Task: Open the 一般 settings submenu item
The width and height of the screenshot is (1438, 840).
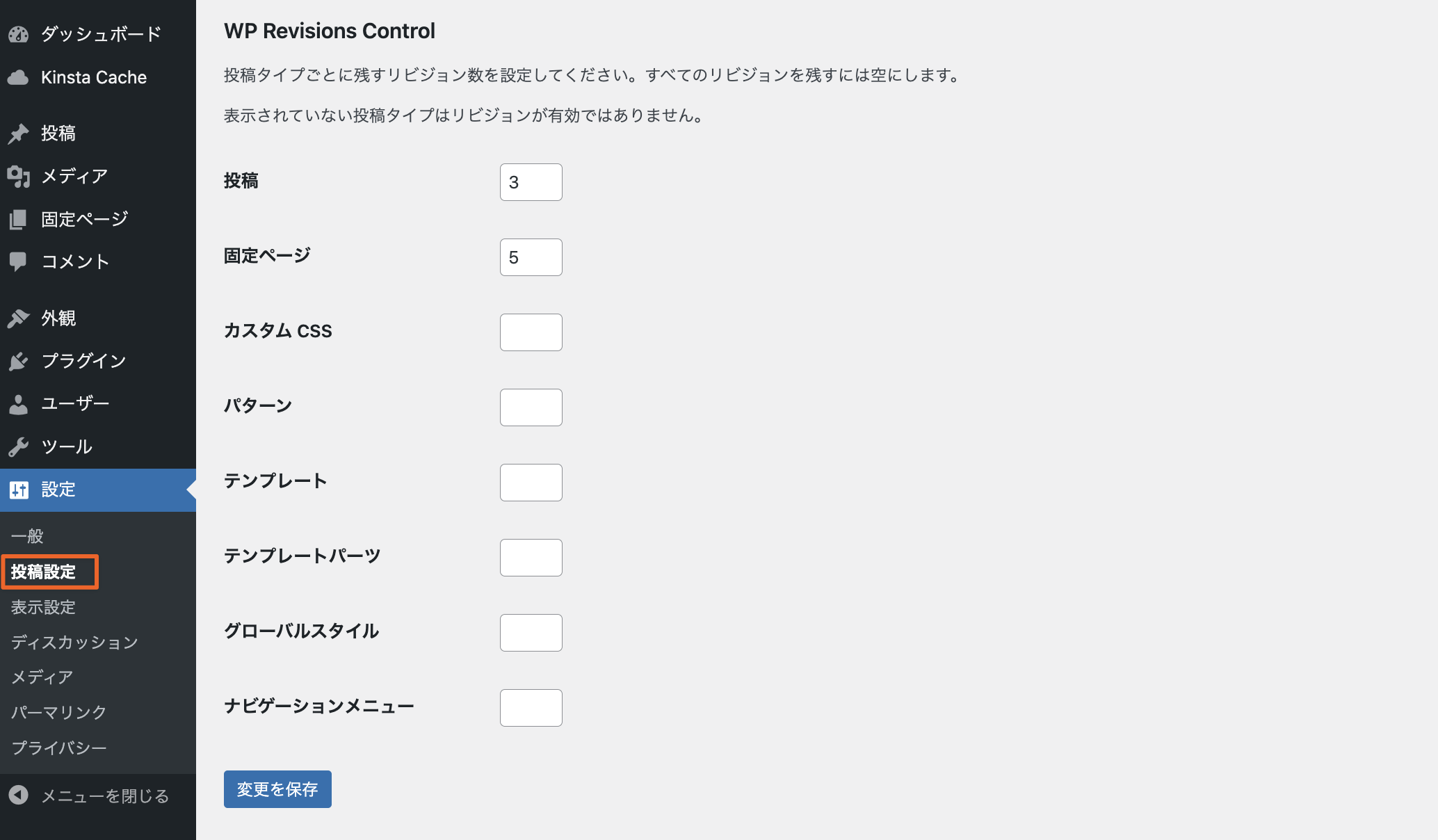Action: click(28, 536)
